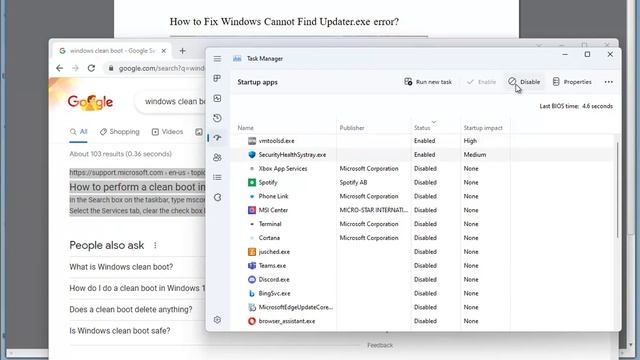The width and height of the screenshot is (640, 360).
Task: Switch to Videos results tab in Google
Action: click(x=167, y=131)
